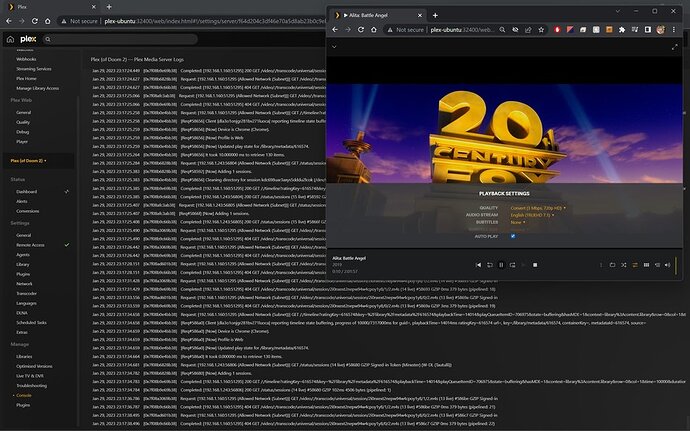Select Player under Plex Web

click(22, 141)
